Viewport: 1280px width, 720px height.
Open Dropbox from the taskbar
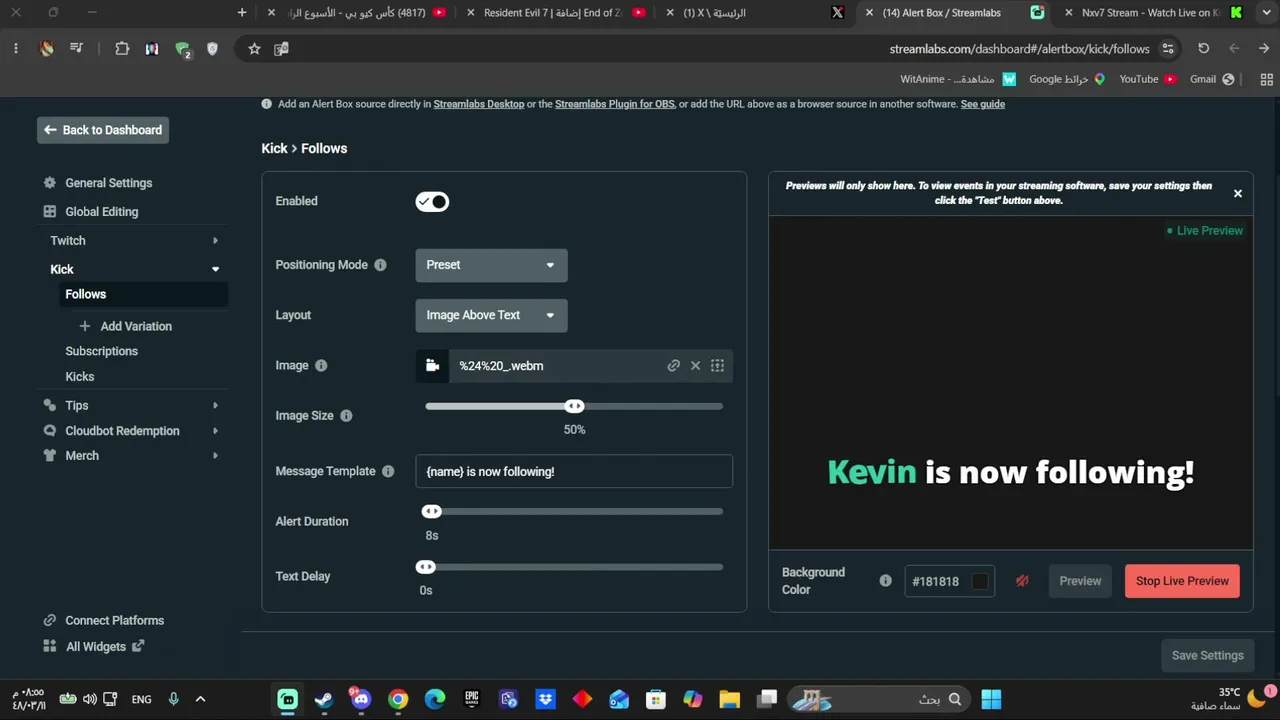point(546,699)
